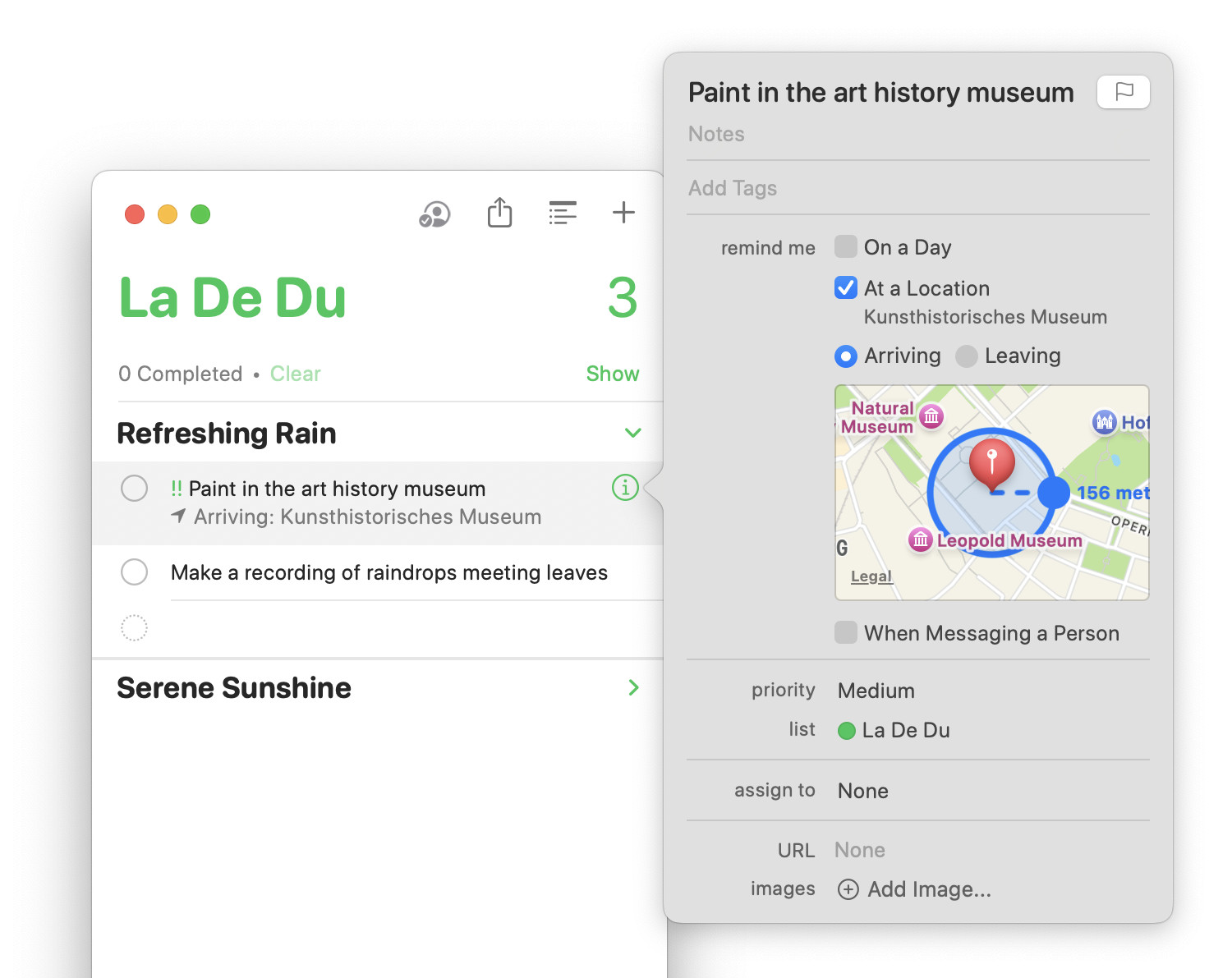Click the info icon on museum reminder
Image resolution: width=1232 pixels, height=978 pixels.
point(625,488)
